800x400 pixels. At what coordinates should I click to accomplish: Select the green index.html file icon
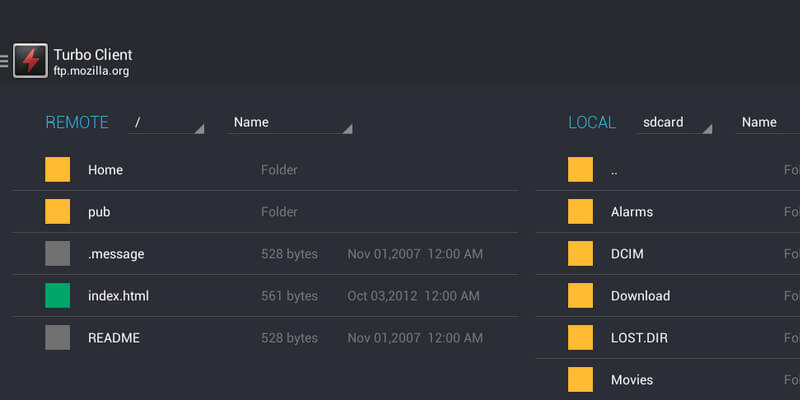57,296
